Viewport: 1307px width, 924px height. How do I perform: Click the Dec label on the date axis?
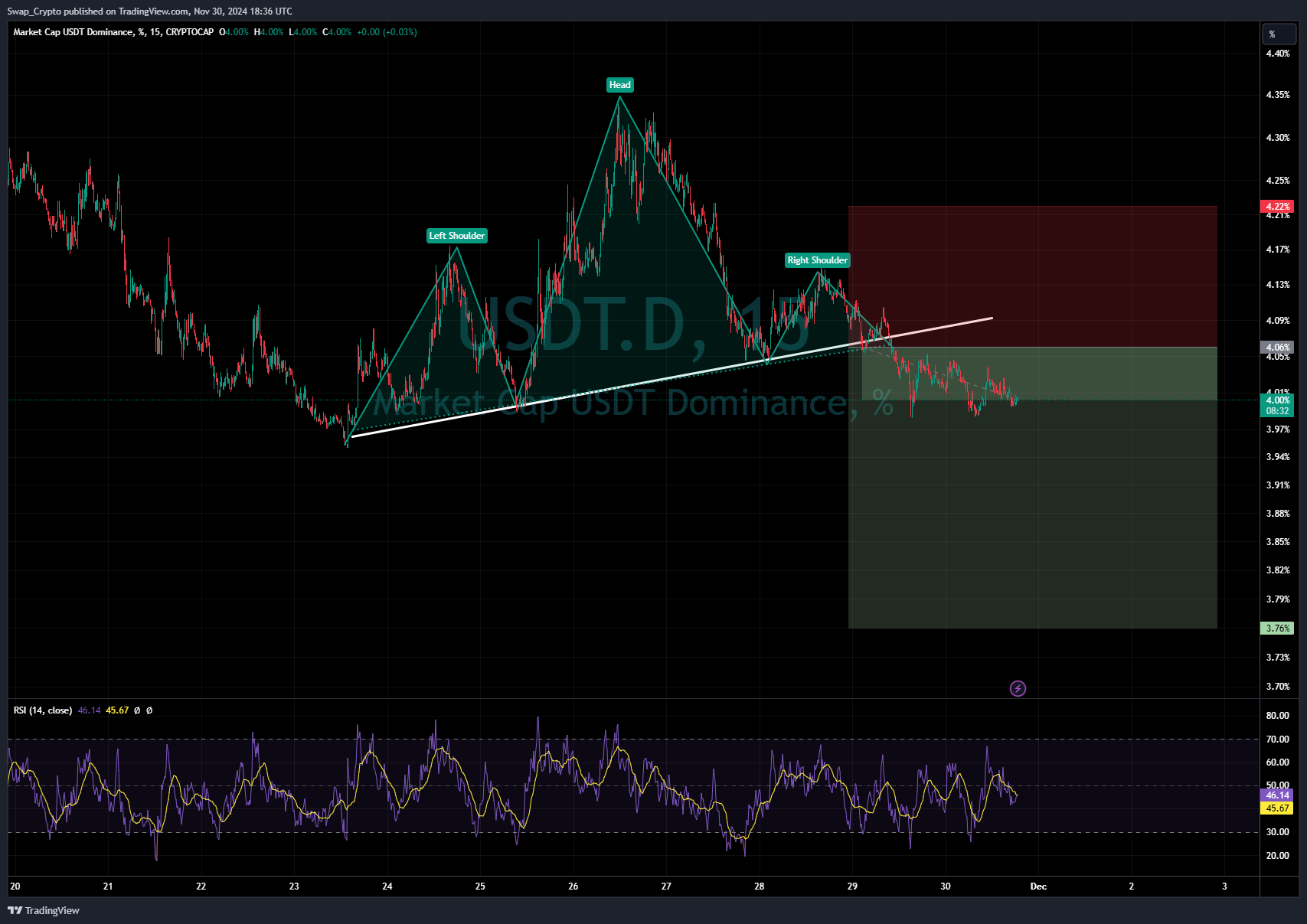pos(1038,886)
